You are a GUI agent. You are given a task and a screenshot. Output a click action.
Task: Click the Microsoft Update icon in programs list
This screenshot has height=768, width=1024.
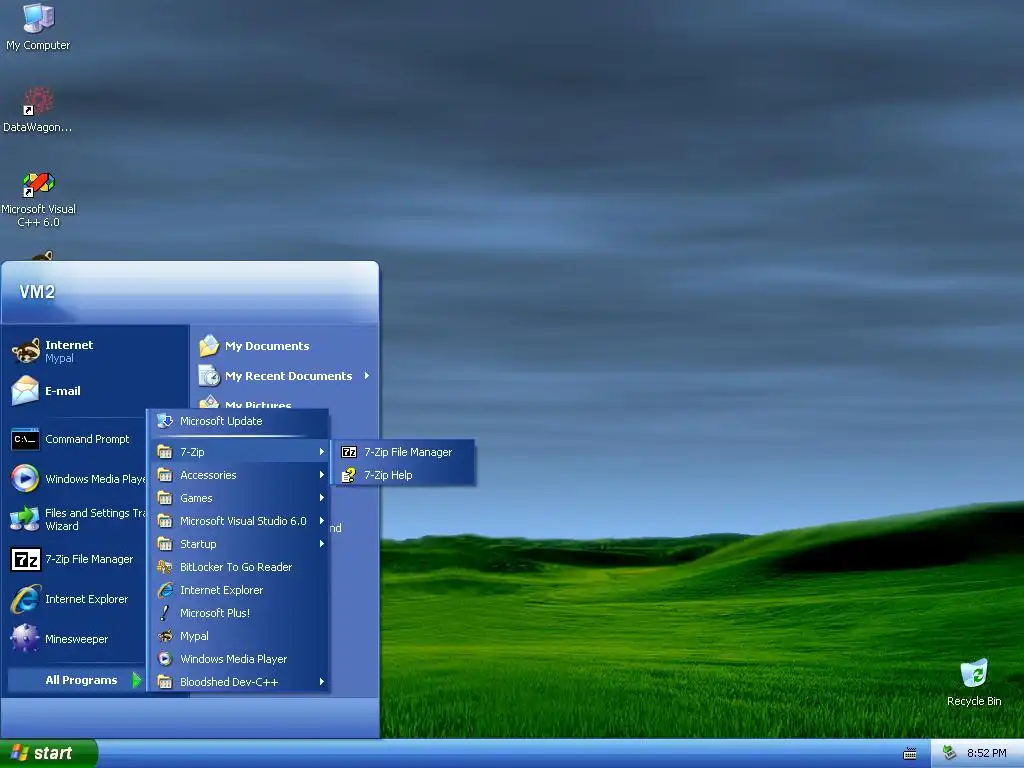(x=165, y=421)
